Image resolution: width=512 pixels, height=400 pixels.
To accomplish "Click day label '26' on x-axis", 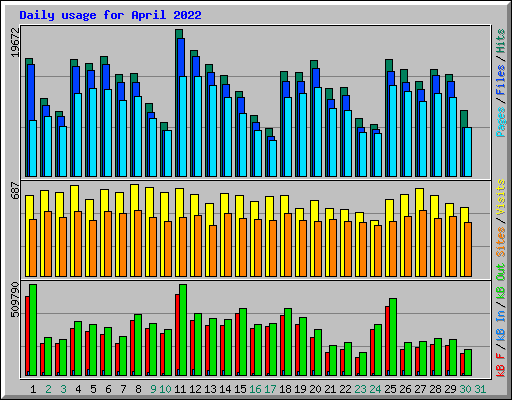I will coord(405,389).
